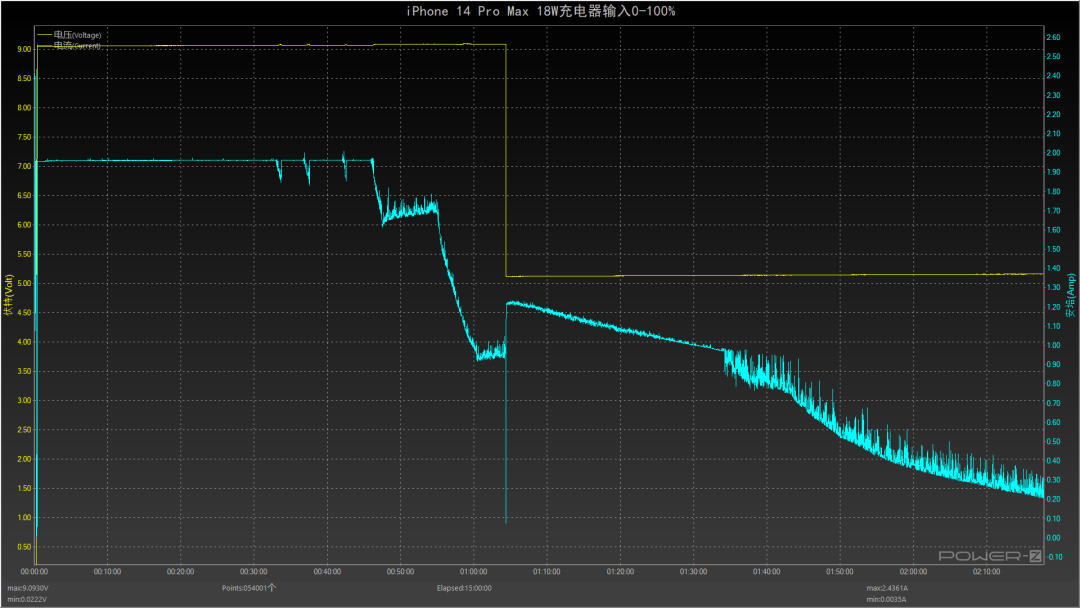Click the Points:054001 status entry
The width and height of the screenshot is (1080, 608).
tap(249, 588)
